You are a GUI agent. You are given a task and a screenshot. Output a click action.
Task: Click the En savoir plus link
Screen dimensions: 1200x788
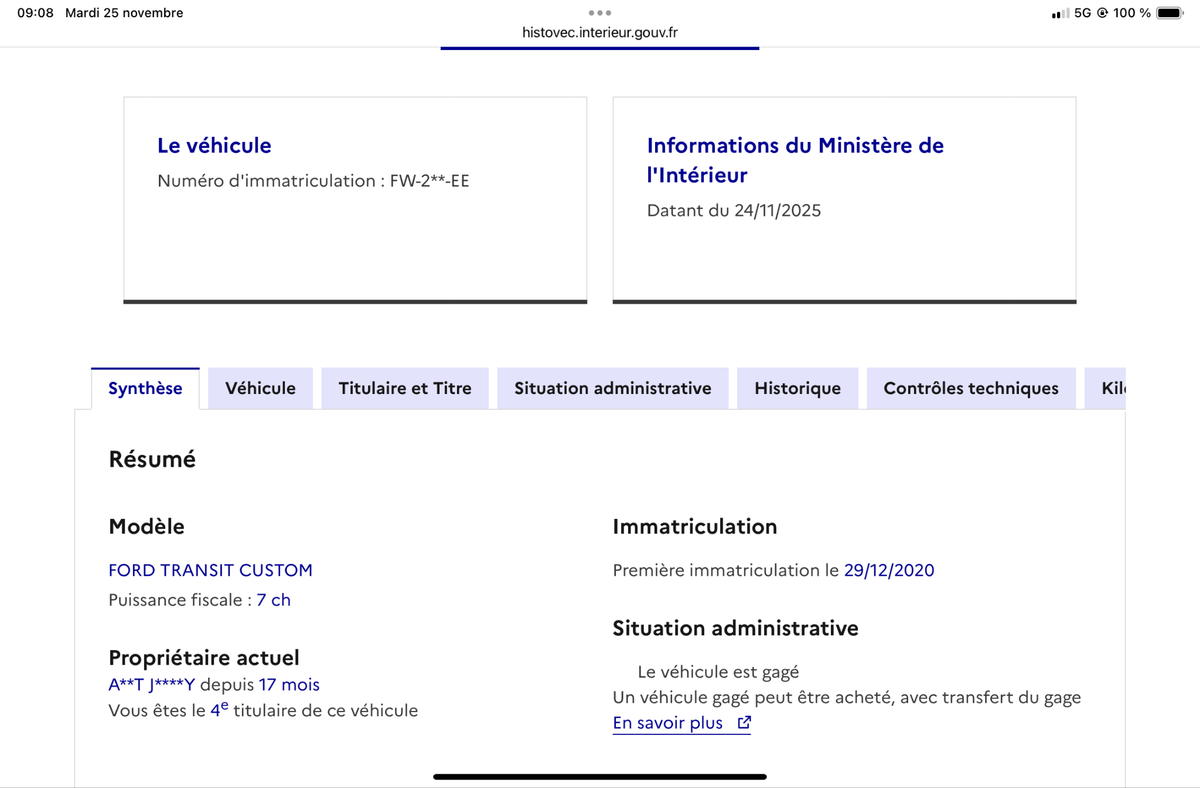pos(681,723)
